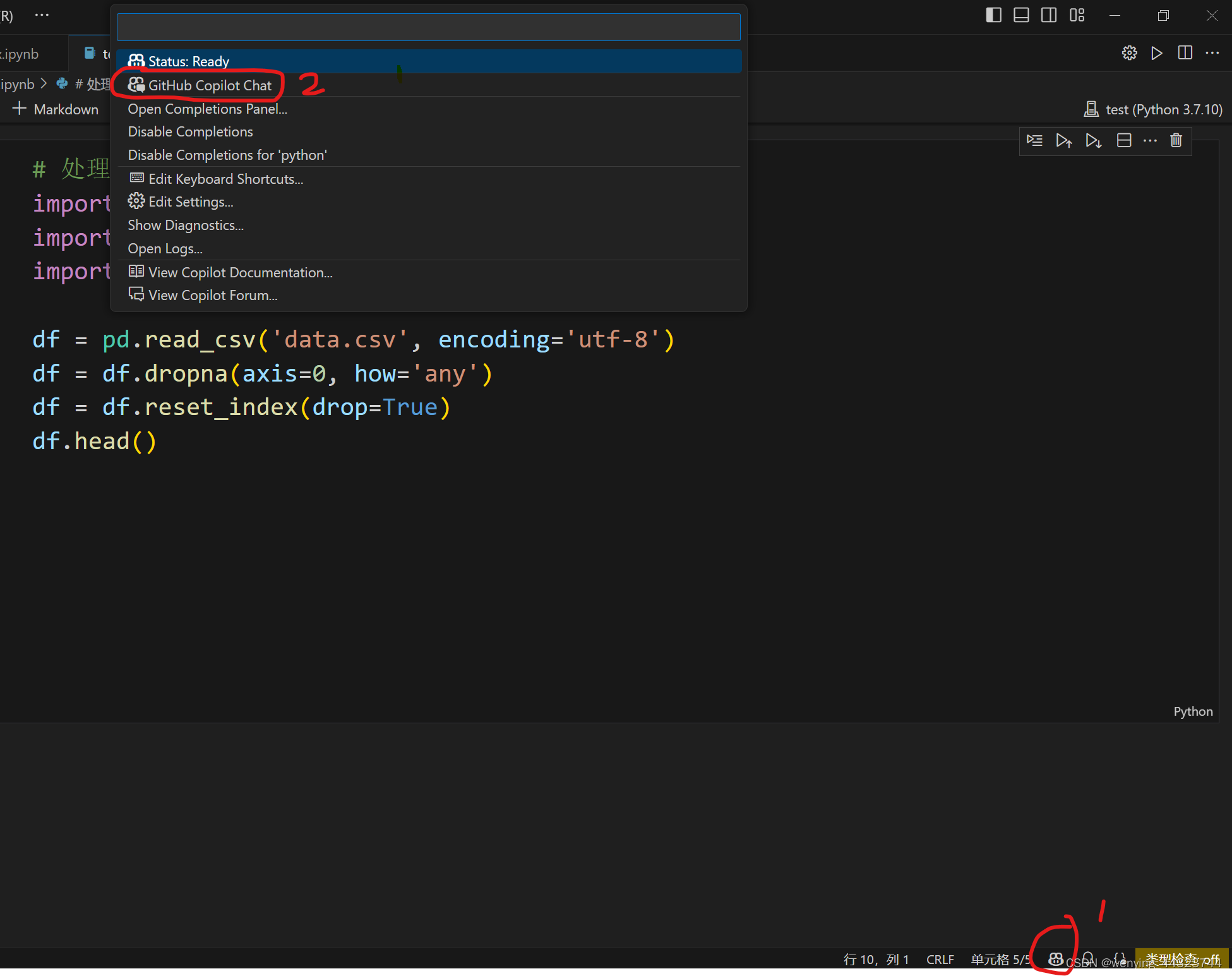Click the split cell icon

[1123, 140]
